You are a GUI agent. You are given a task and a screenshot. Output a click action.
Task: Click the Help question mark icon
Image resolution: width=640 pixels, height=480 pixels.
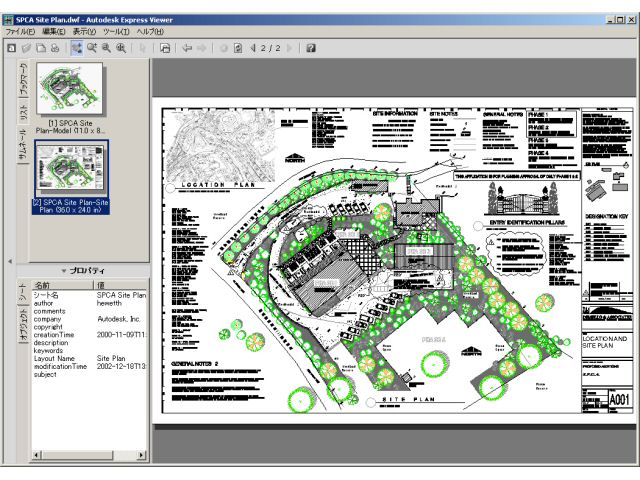click(311, 47)
